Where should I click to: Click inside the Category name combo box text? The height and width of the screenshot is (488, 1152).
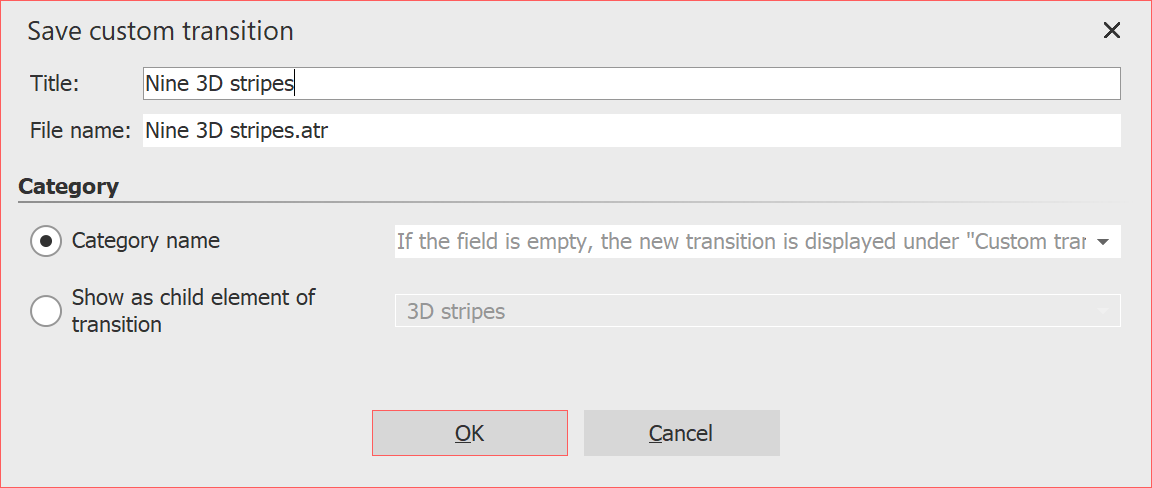(x=740, y=242)
